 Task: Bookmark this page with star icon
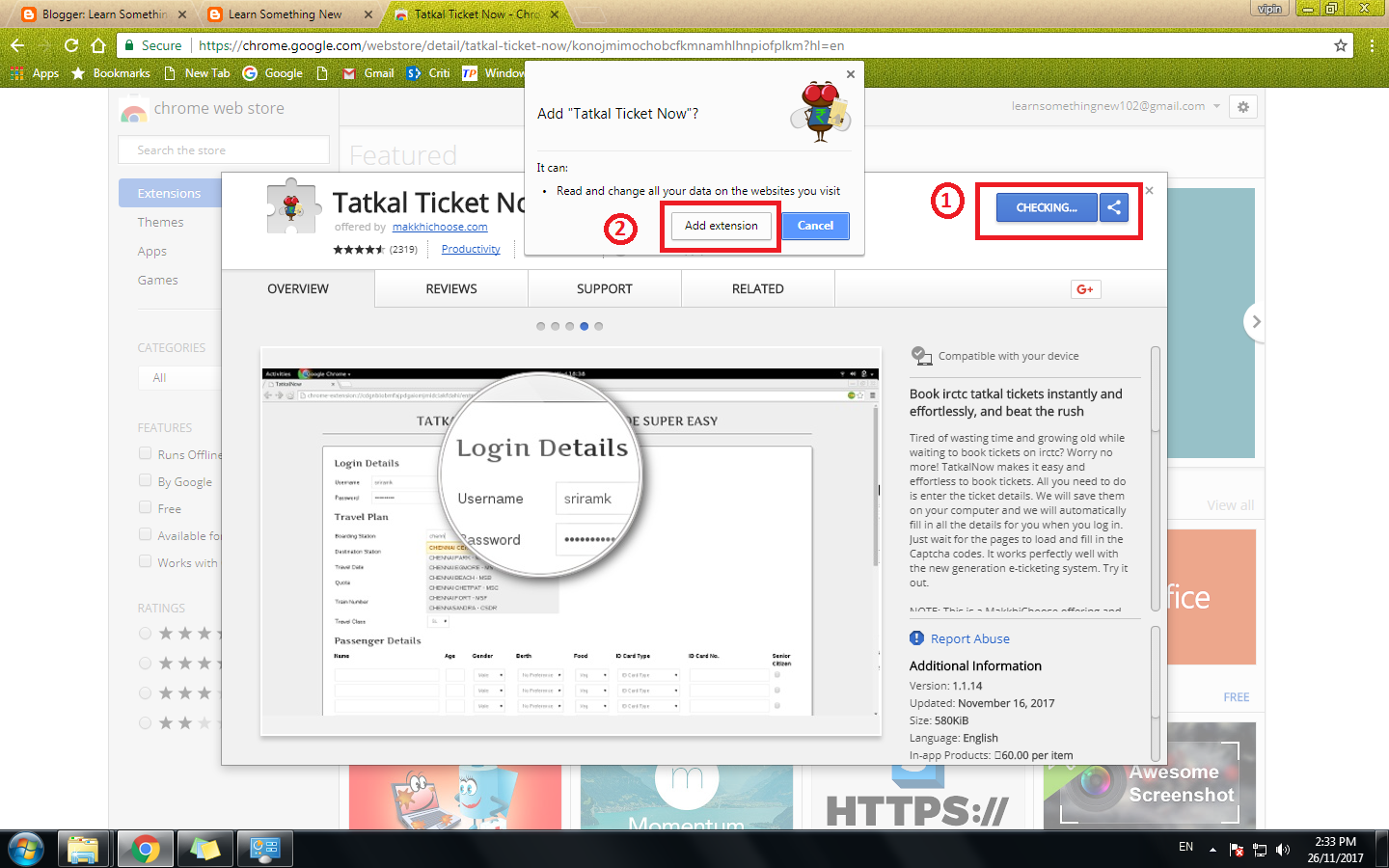point(1340,45)
